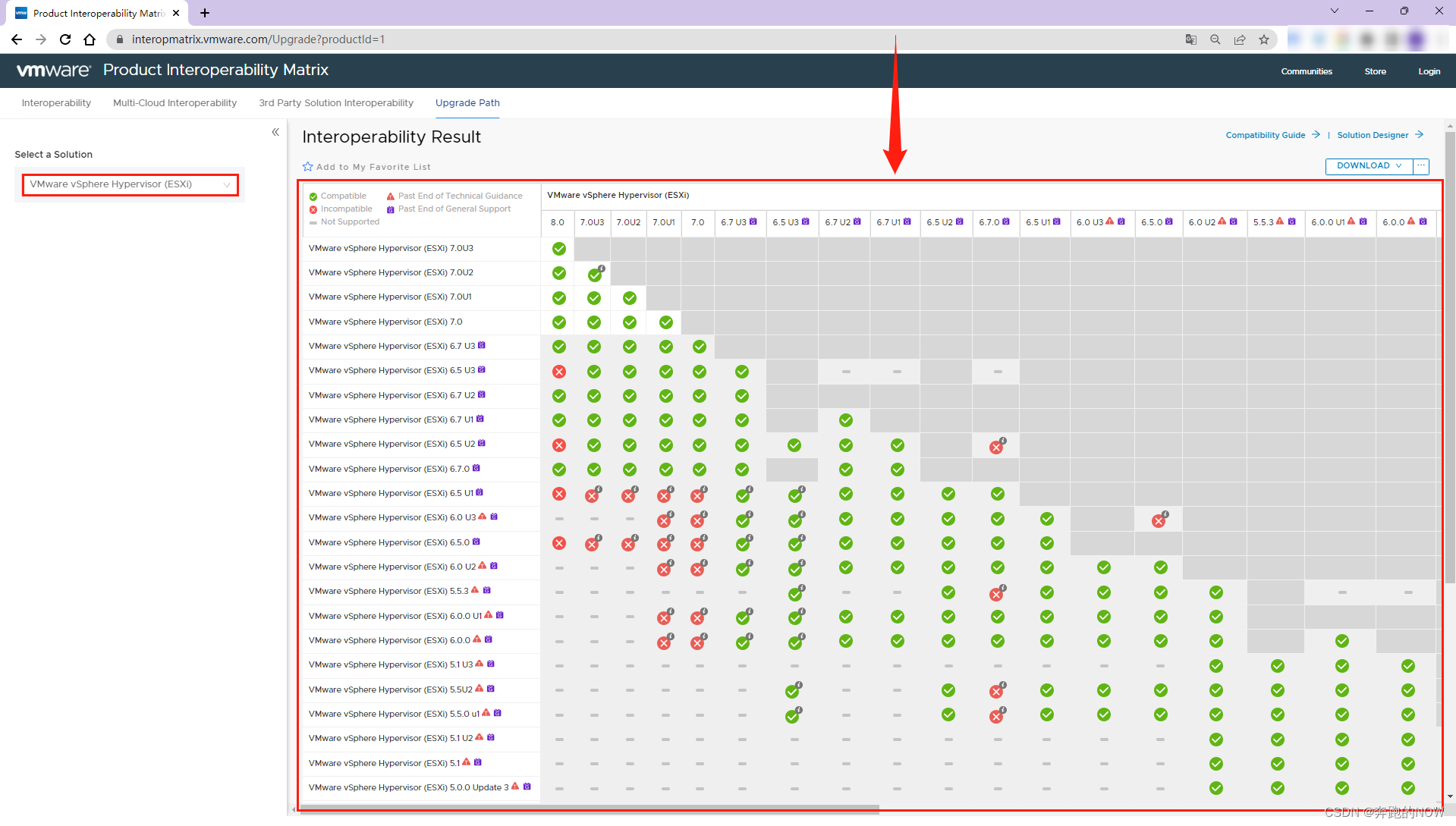Click the 7.0U1 column header
This screenshot has height=826, width=1456.
click(664, 222)
